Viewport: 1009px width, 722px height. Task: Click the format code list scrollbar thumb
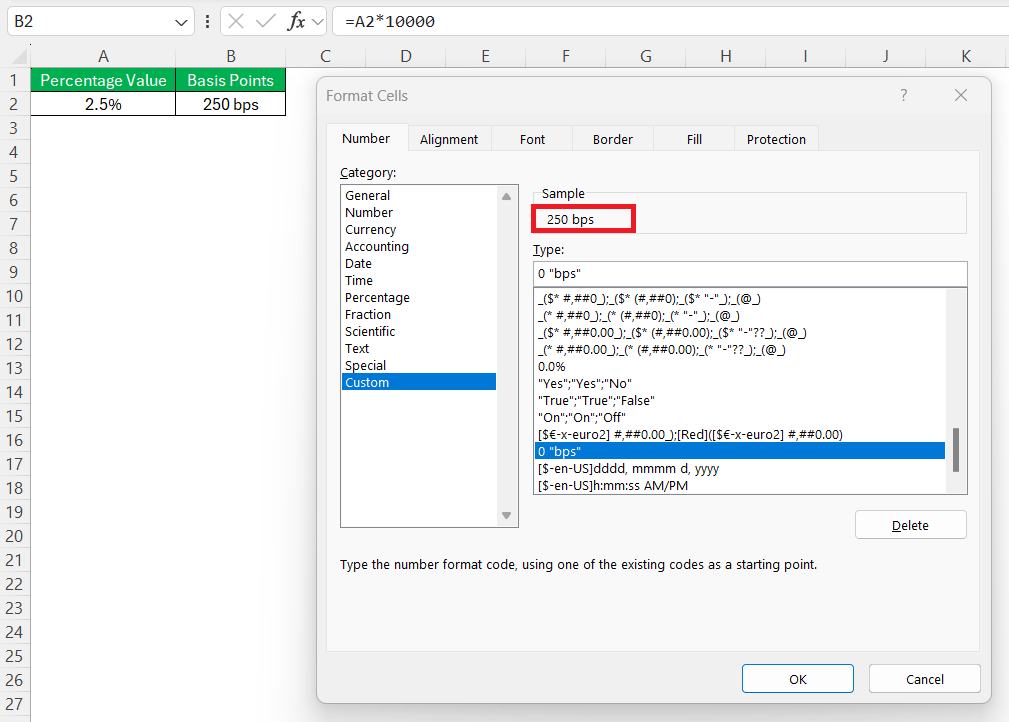coord(956,450)
